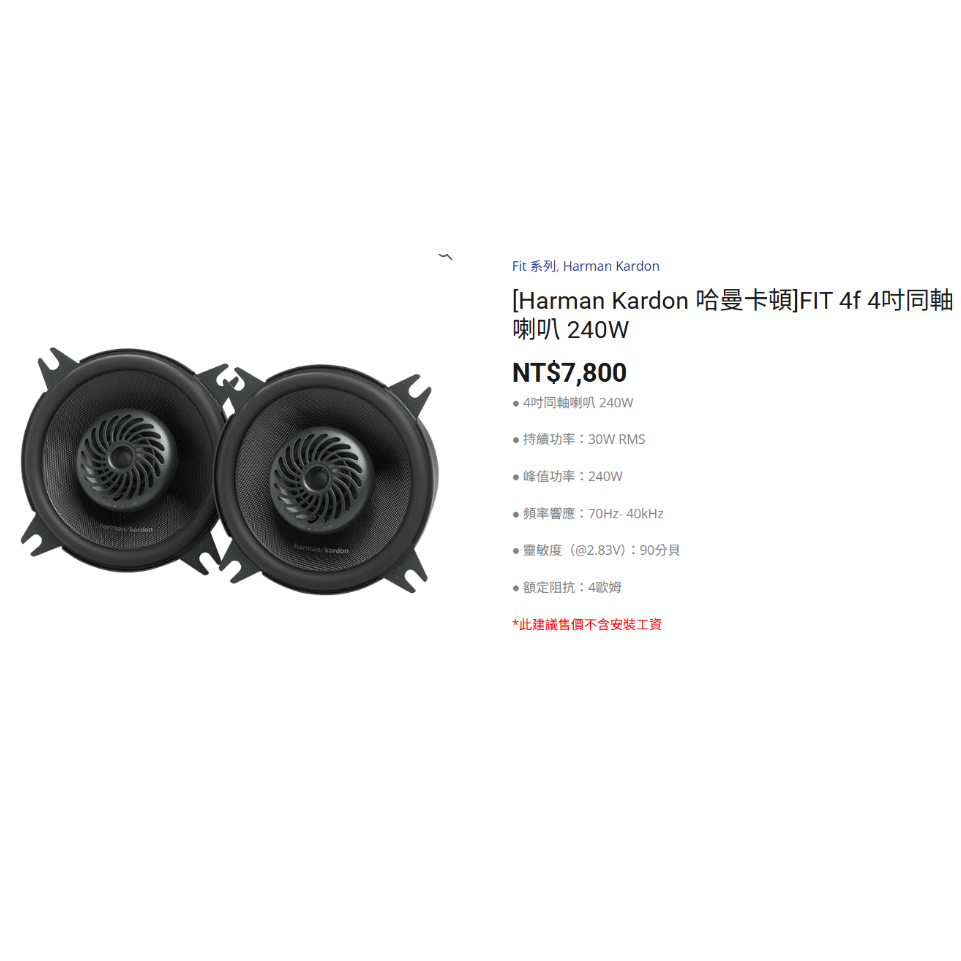Image resolution: width=961 pixels, height=961 pixels.
Task: Click the small zoom mark above product image
Action: coord(446,256)
